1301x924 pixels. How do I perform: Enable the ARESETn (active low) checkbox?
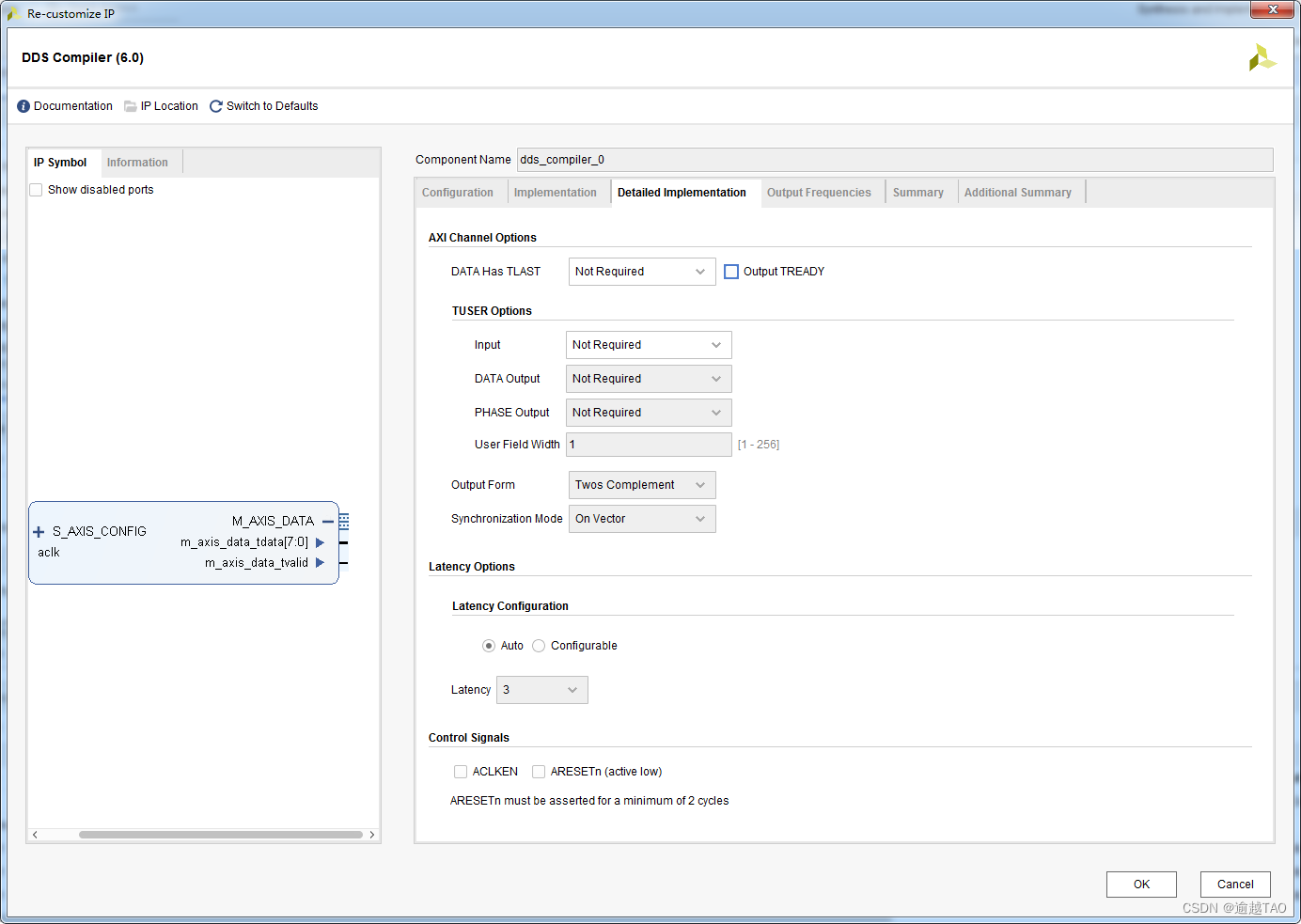[x=539, y=772]
